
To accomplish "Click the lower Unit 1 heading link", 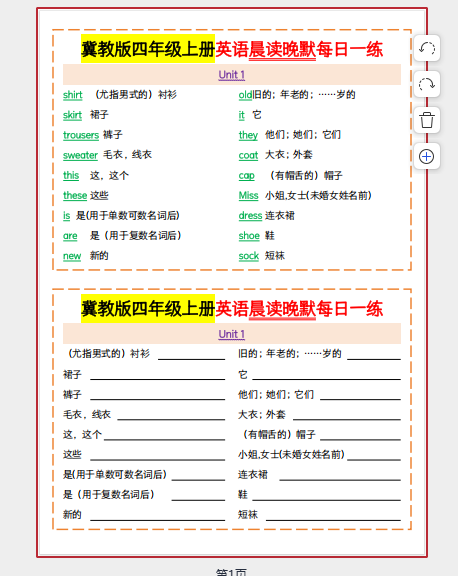I will 231,334.
